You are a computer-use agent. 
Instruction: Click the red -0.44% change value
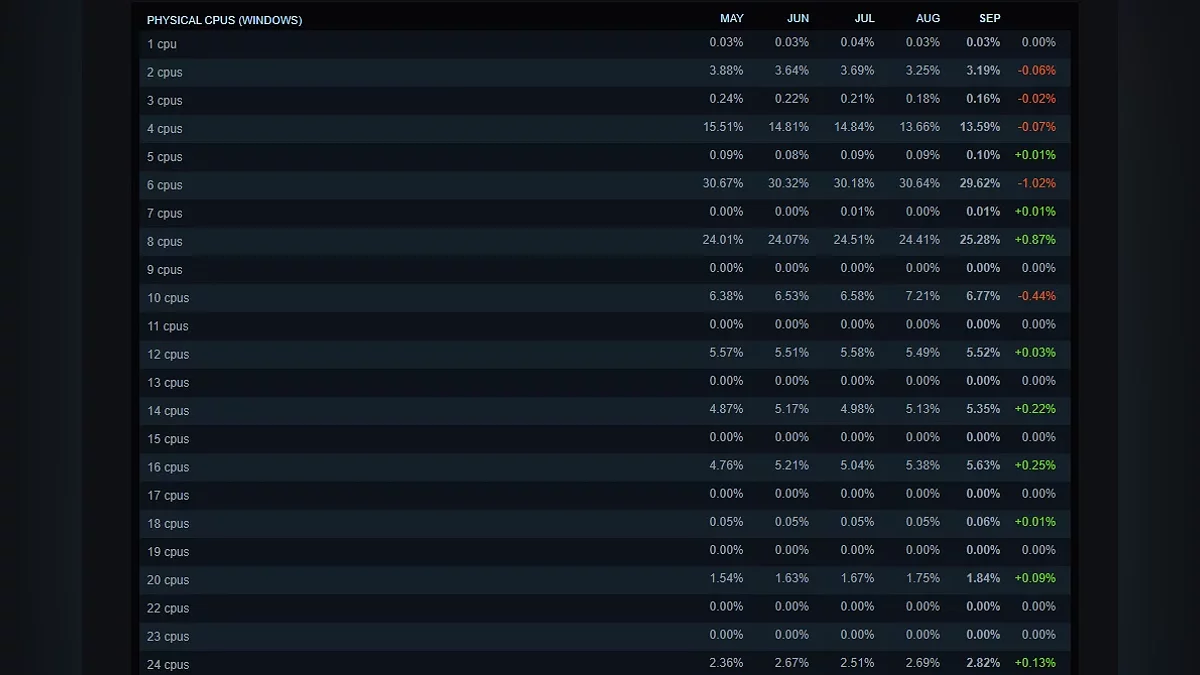(1036, 297)
